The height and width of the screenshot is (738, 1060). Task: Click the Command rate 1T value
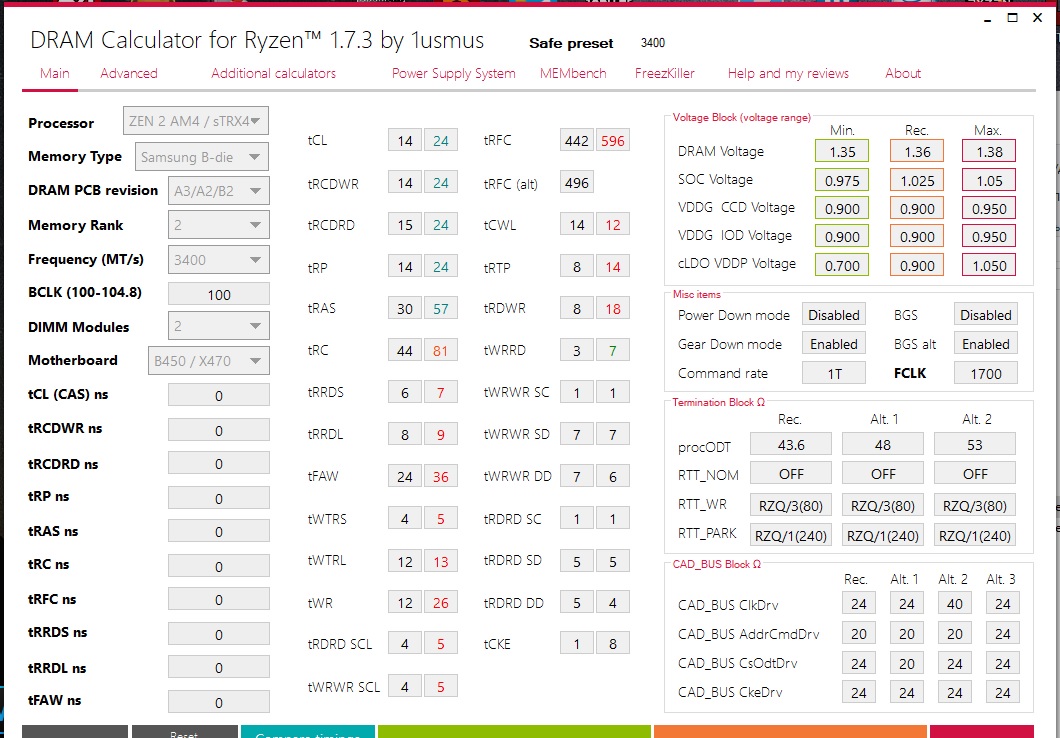tap(834, 373)
